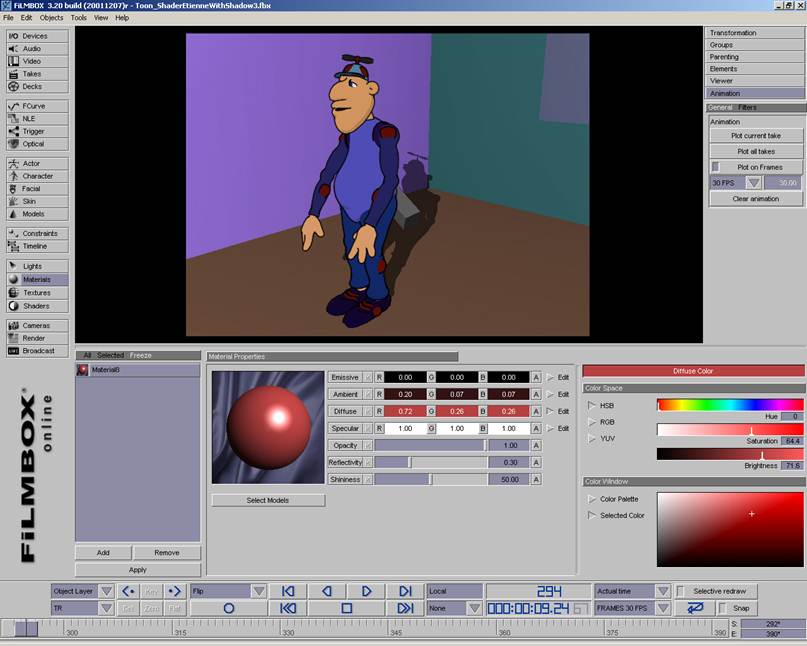Toggle the Emissive animate A button
This screenshot has width=807, height=646.
pos(536,377)
